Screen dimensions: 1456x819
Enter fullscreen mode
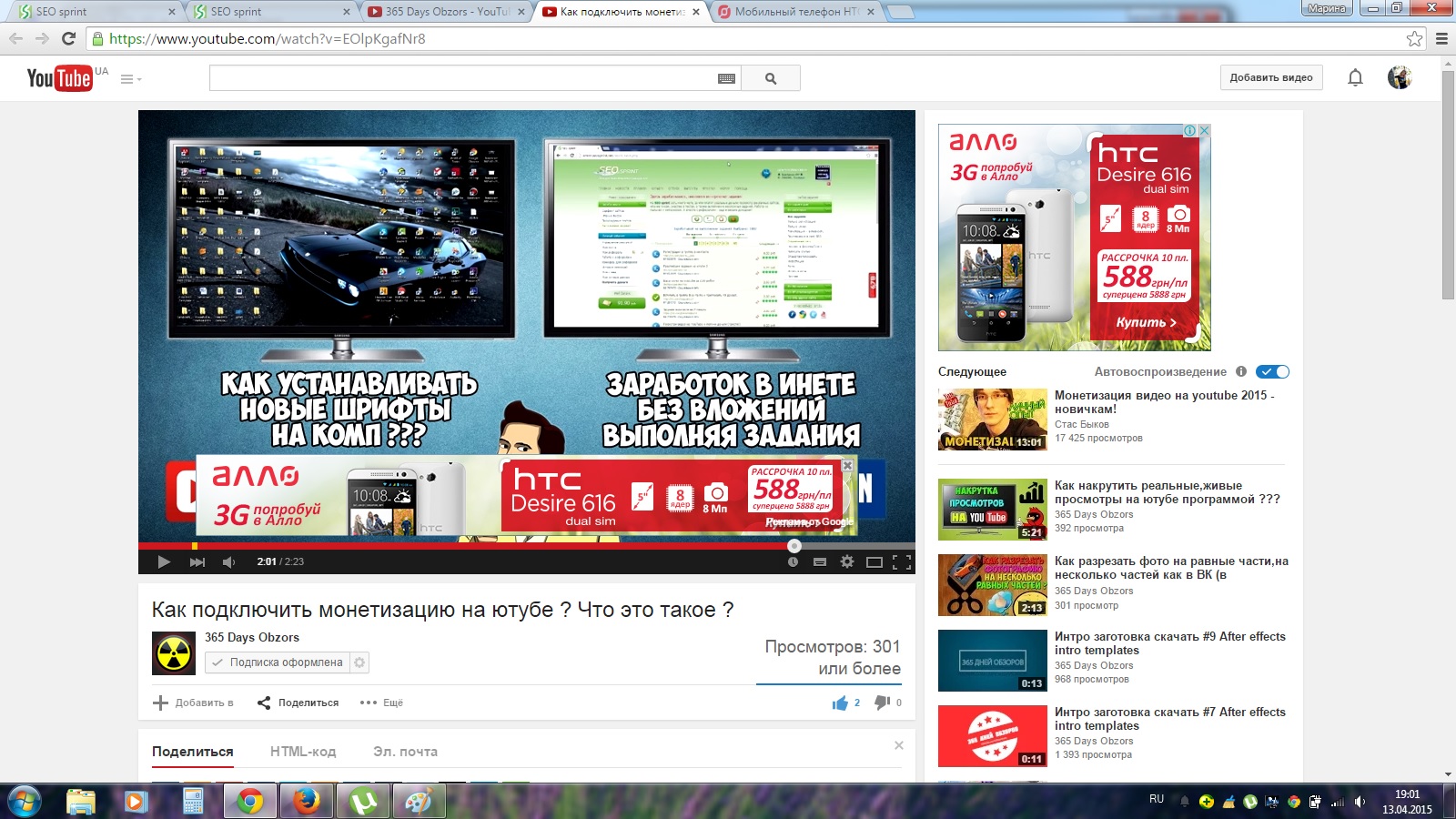click(902, 561)
